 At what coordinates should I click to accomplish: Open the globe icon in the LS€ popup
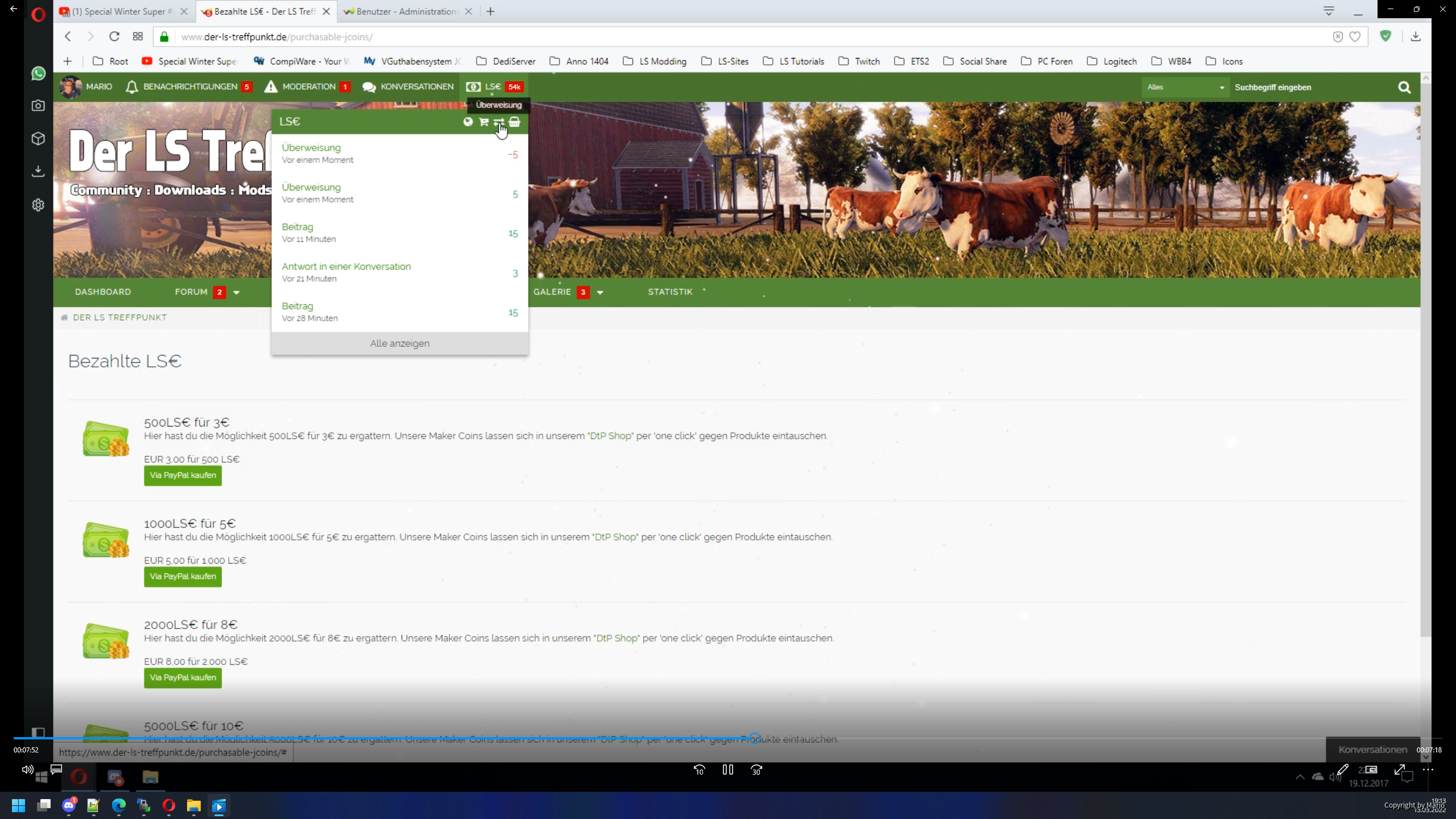click(x=468, y=122)
